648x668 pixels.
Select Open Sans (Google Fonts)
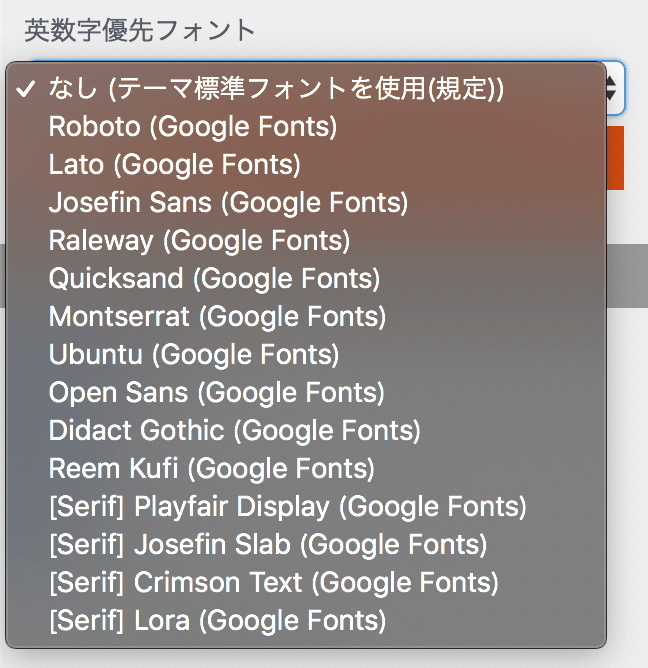coord(216,393)
